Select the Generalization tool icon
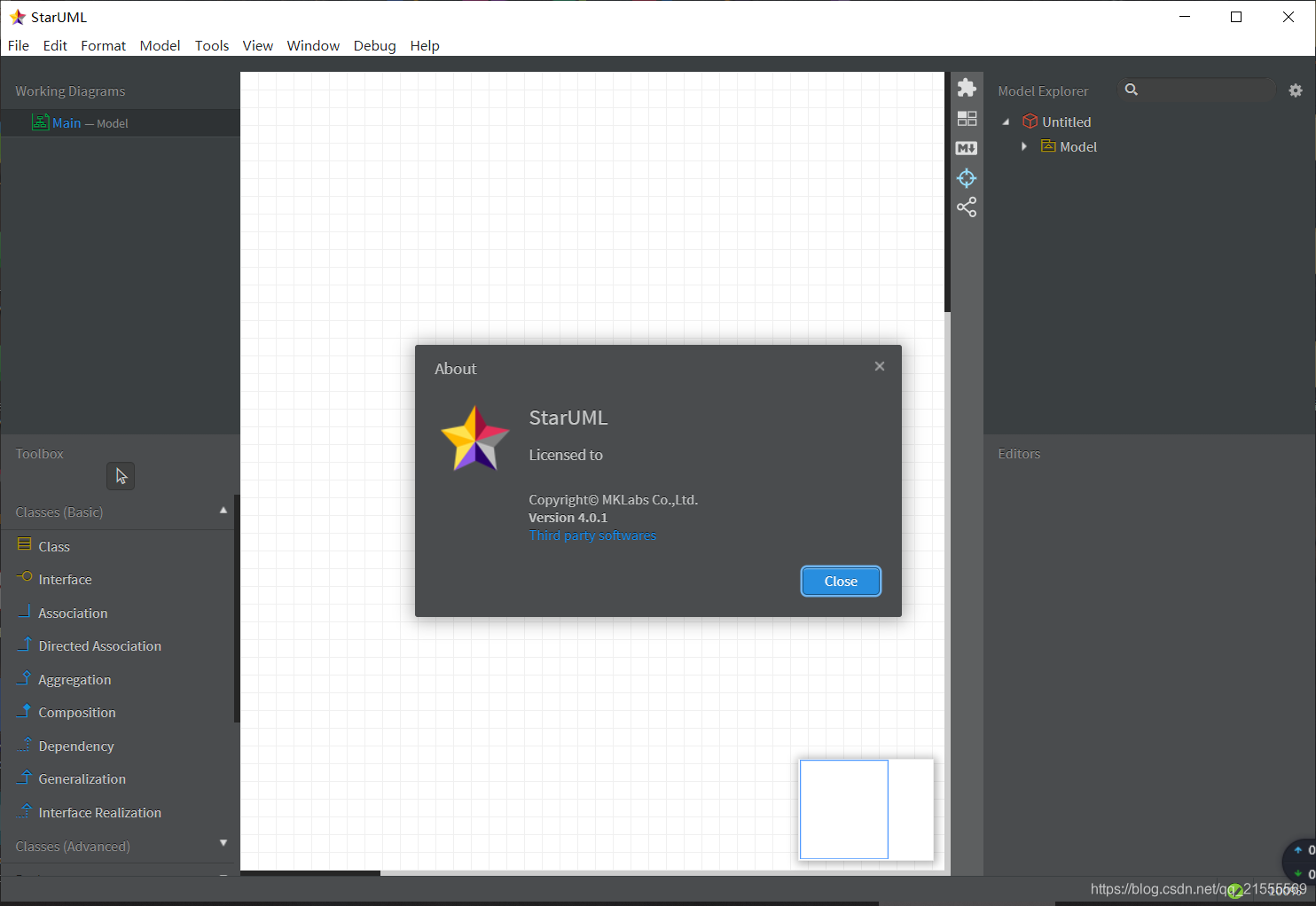 click(25, 777)
